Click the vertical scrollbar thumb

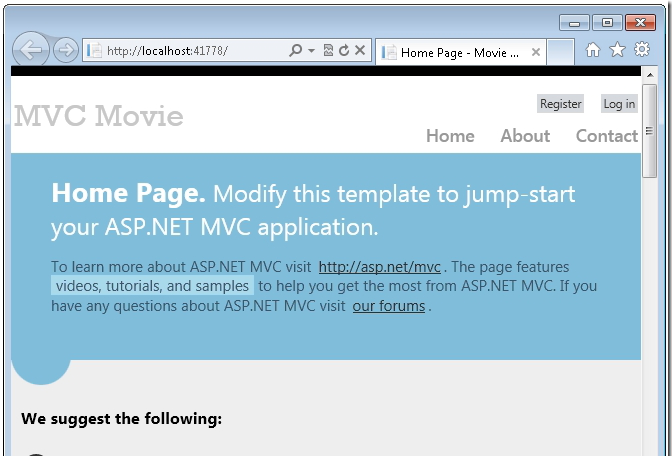coord(650,131)
